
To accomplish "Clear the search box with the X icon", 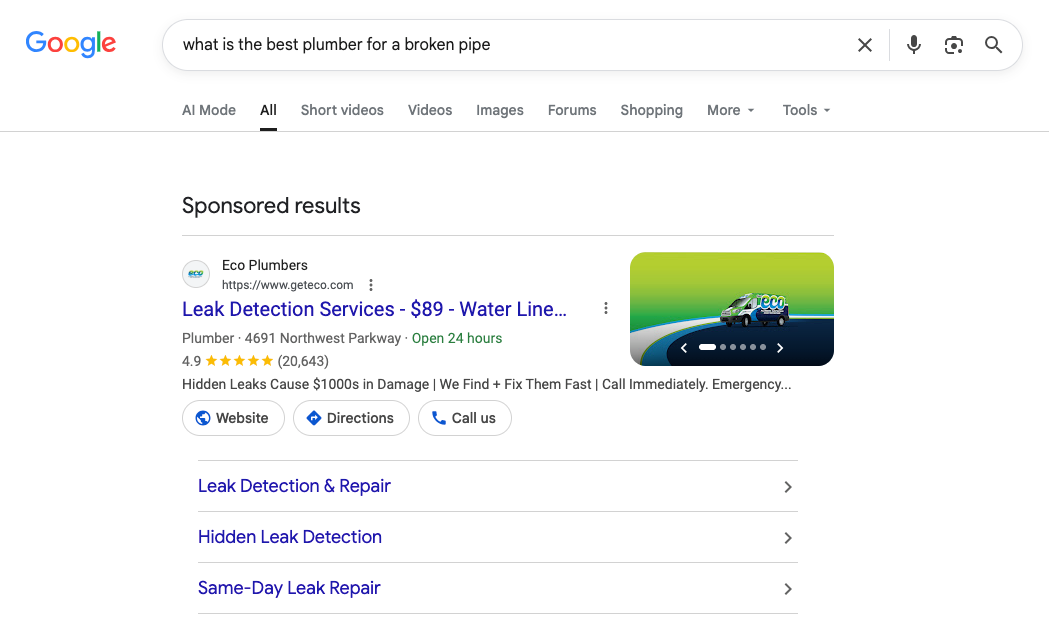I will click(x=864, y=45).
